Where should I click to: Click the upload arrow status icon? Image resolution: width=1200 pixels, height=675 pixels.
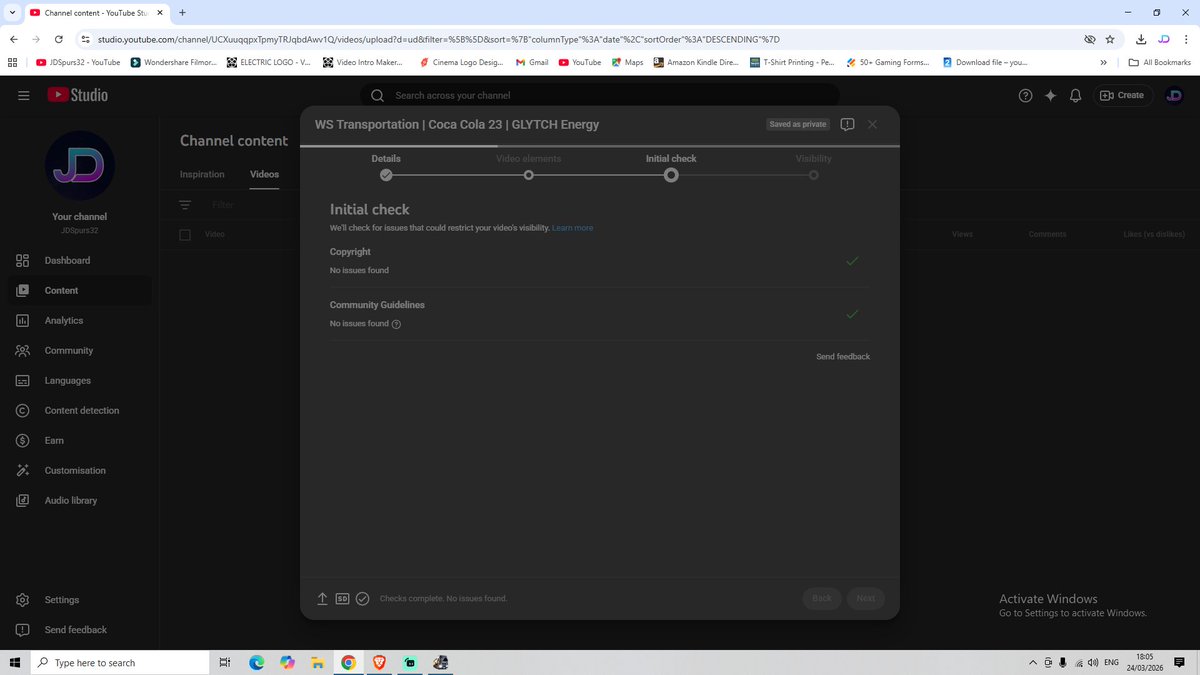[x=322, y=598]
